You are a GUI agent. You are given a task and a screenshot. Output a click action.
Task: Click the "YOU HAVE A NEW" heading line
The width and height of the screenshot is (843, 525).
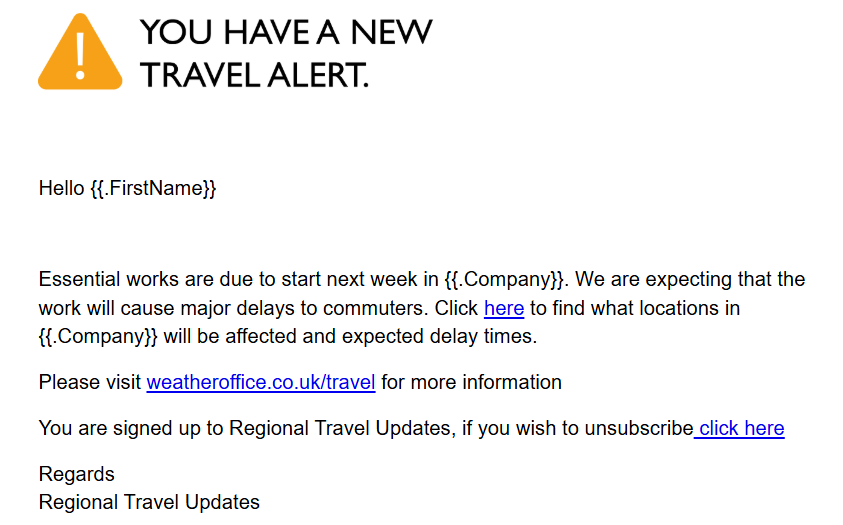point(286,32)
